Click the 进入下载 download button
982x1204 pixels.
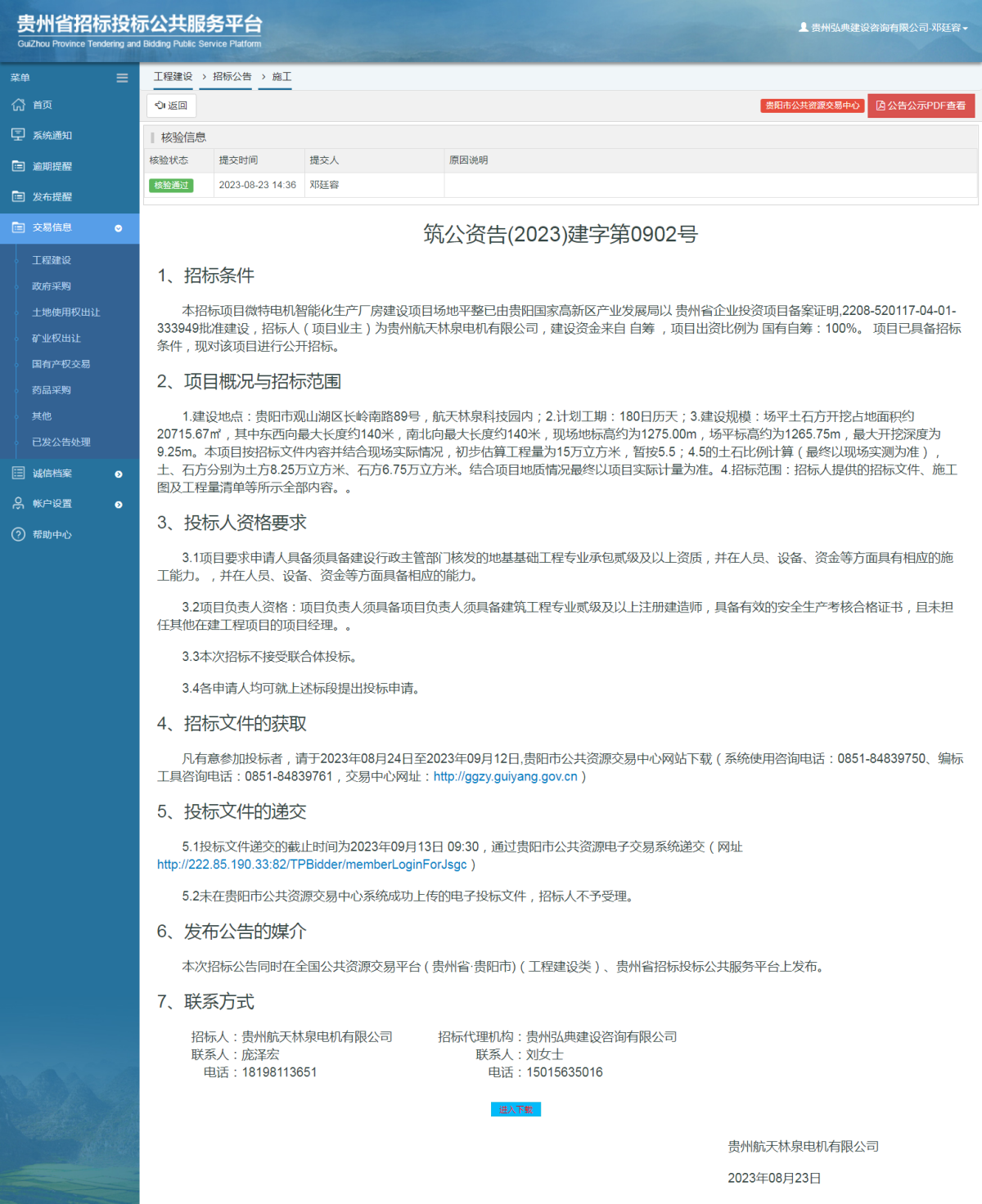(516, 1110)
